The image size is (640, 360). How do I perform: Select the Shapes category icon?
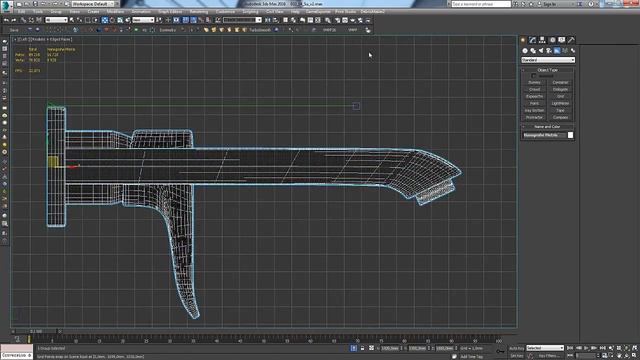click(533, 51)
